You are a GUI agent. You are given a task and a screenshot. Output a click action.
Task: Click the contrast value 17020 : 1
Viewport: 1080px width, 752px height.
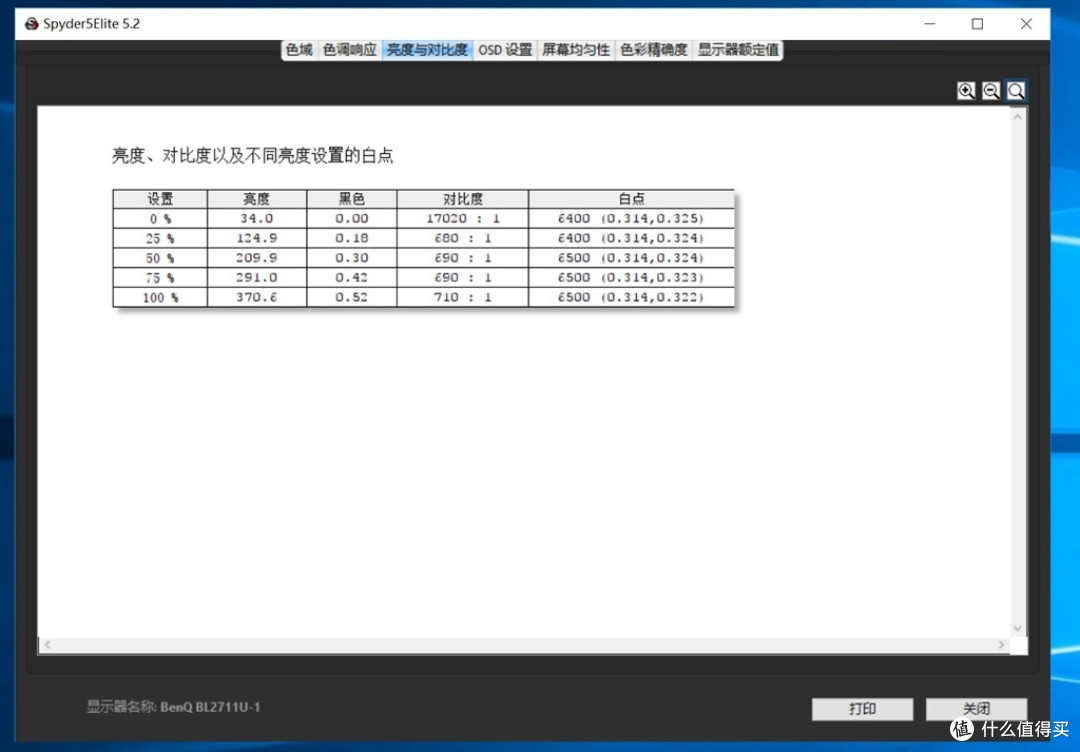[463, 218]
